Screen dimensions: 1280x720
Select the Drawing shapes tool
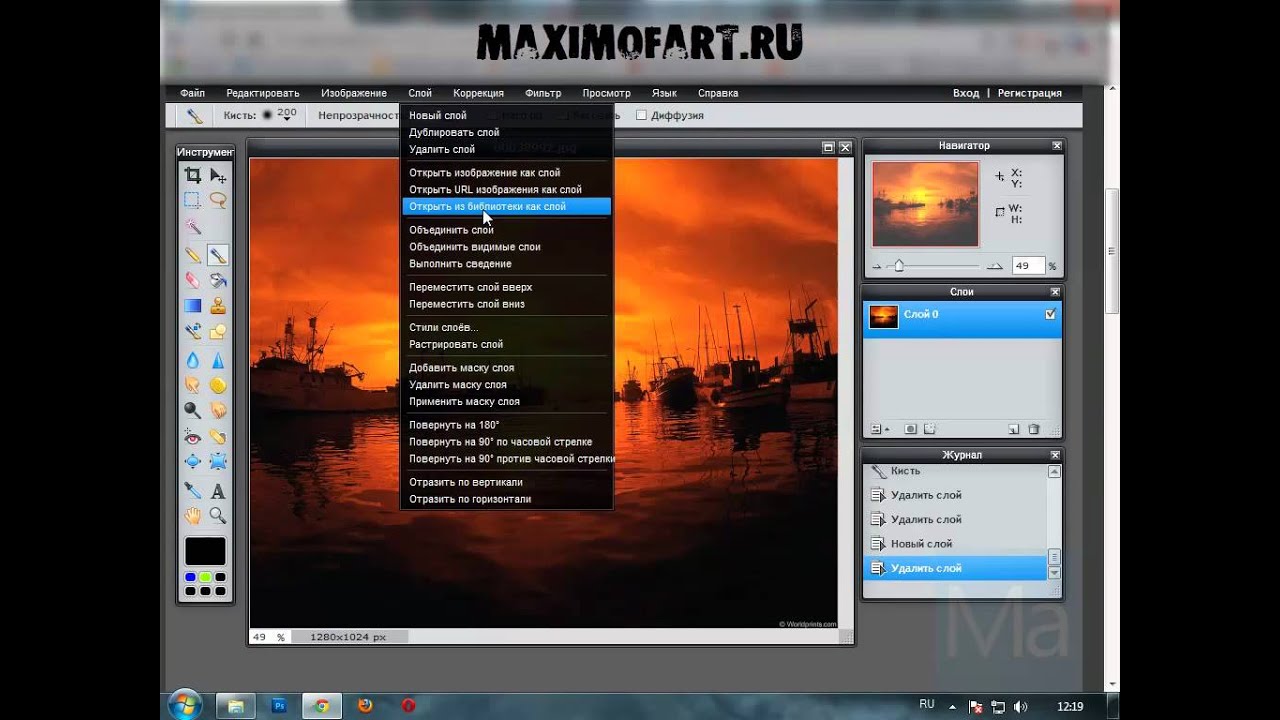[218, 331]
